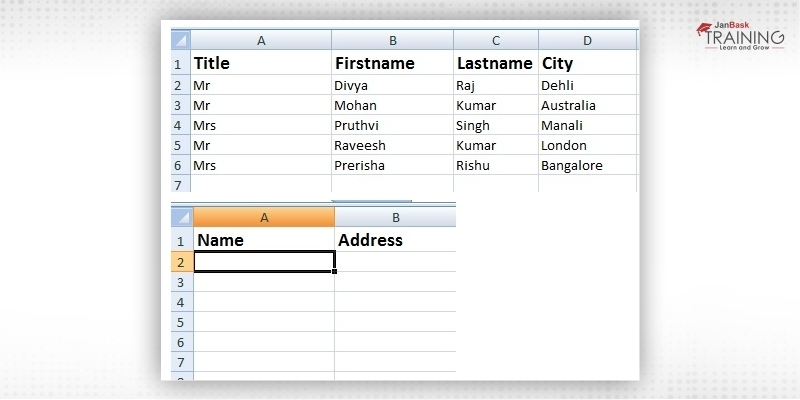Image resolution: width=800 pixels, height=400 pixels.
Task: Select the Mr title in Divya's row
Action: tap(261, 85)
